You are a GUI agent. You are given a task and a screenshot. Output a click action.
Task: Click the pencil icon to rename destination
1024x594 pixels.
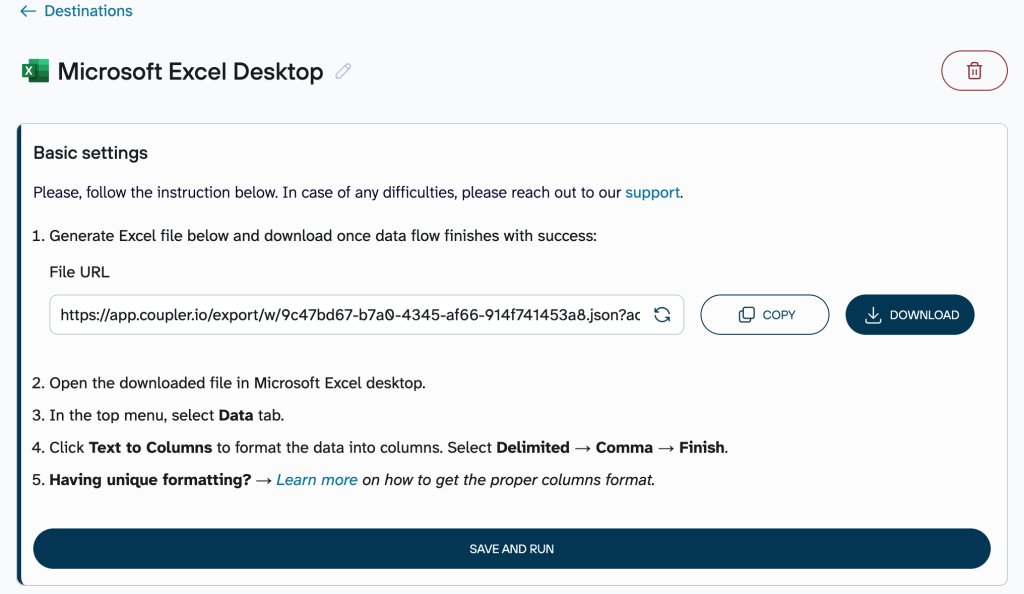343,71
